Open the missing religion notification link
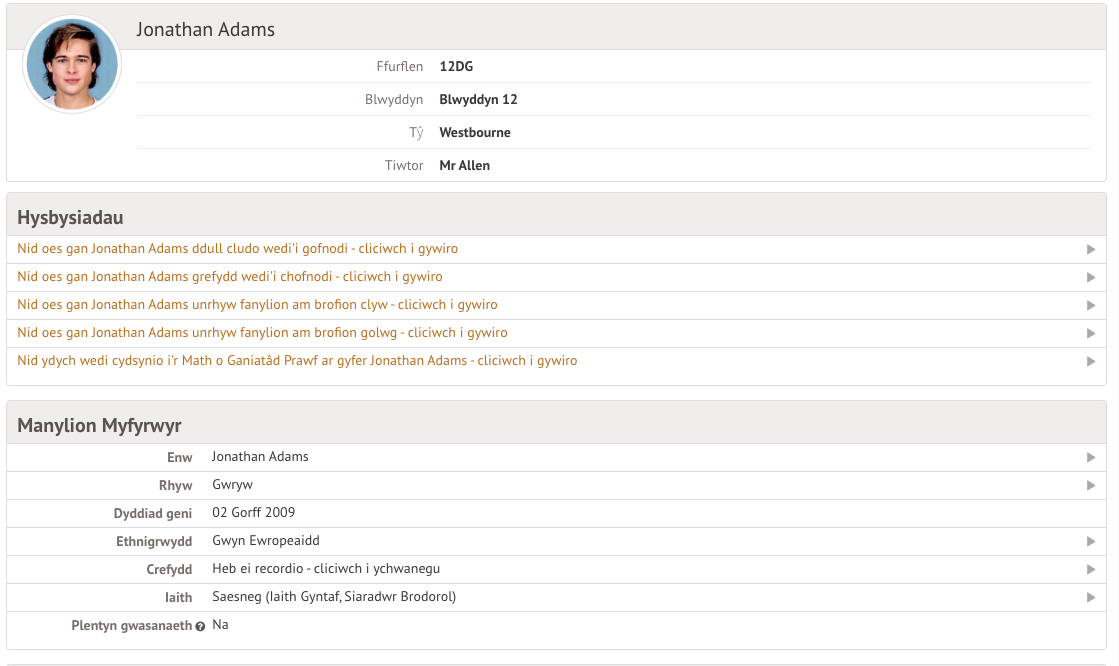1119x666 pixels. [x=230, y=277]
